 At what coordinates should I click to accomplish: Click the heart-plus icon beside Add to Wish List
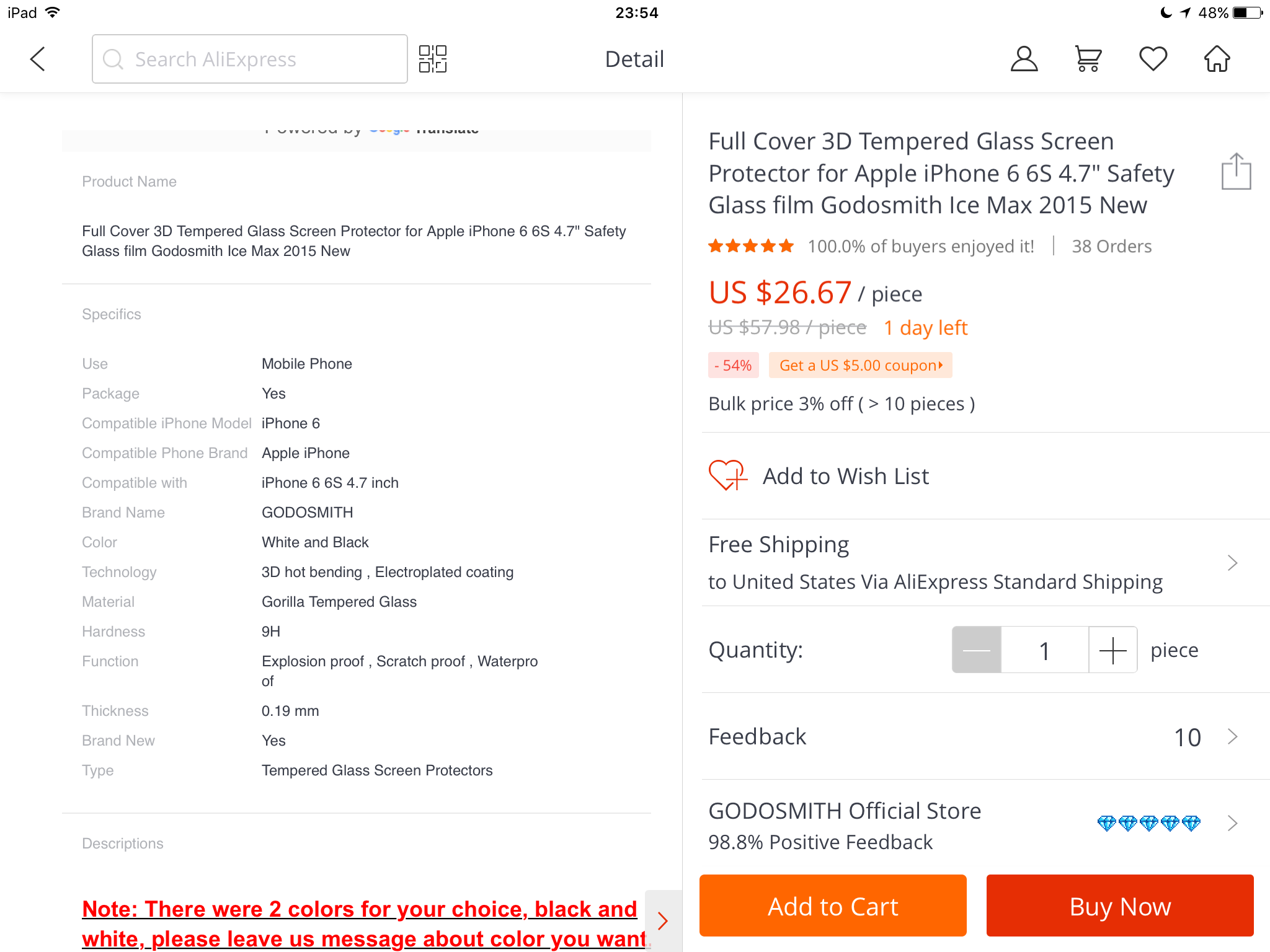click(x=727, y=475)
